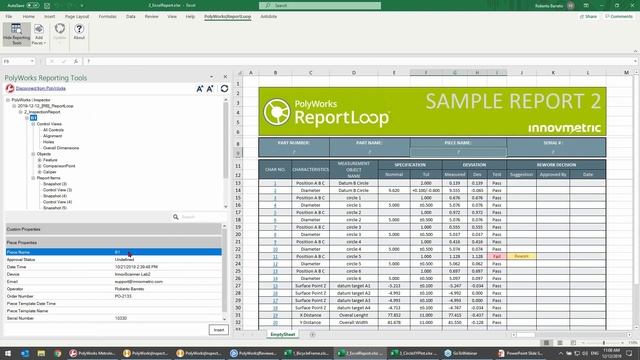Image resolution: width=640 pixels, height=360 pixels.
Task: Select Overall Dimensions control view
Action: coord(61,148)
